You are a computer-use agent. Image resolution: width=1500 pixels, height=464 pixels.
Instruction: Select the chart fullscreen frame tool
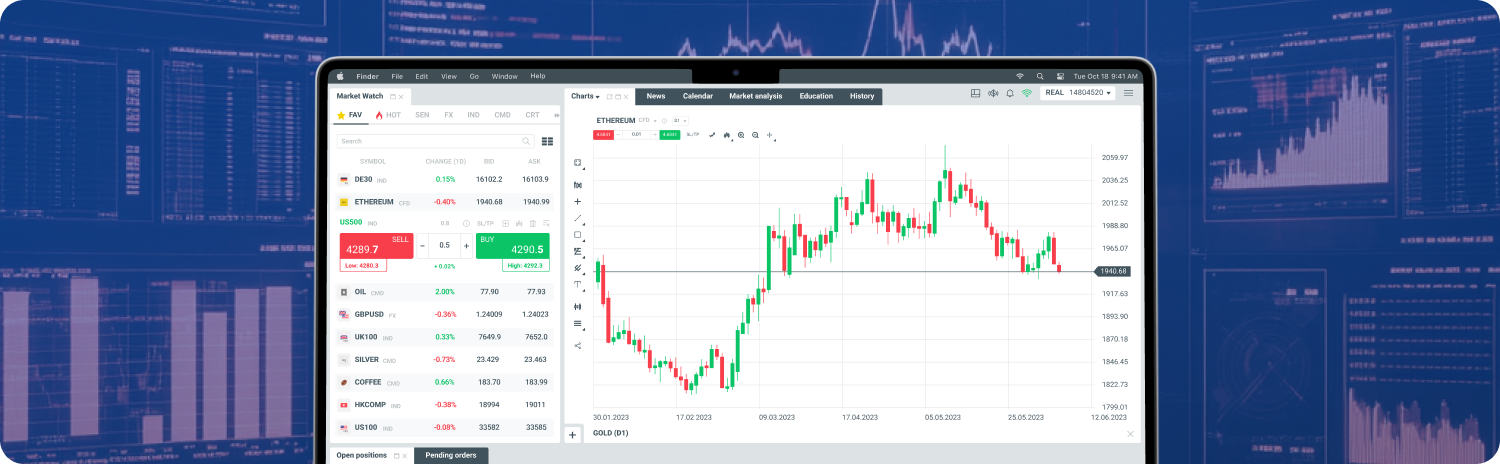pyautogui.click(x=577, y=162)
